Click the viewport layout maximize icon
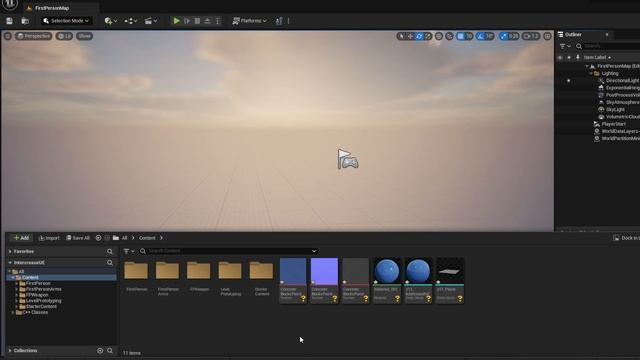This screenshot has width=640, height=360. coord(547,36)
